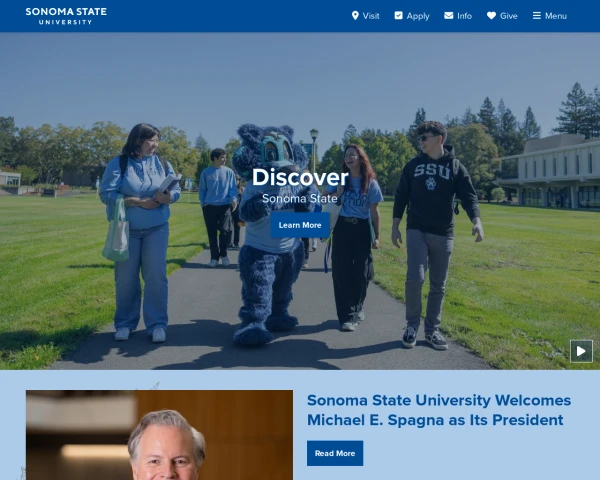Viewport: 600px width, 480px height.
Task: Click the UNIVERSITY wordmark under the logo
Action: [x=65, y=22]
